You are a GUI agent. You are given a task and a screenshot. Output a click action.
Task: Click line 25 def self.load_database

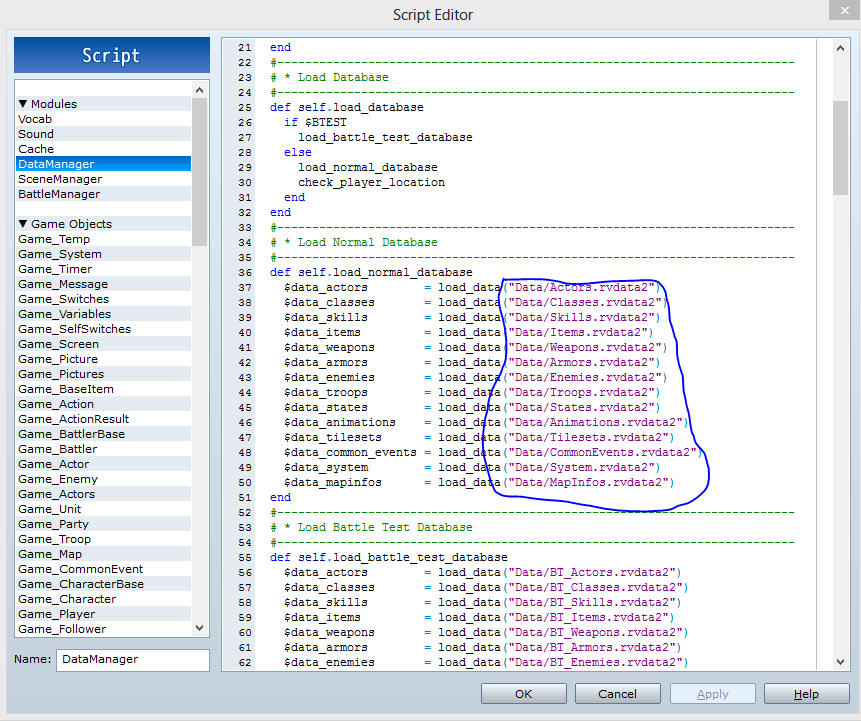coord(346,108)
